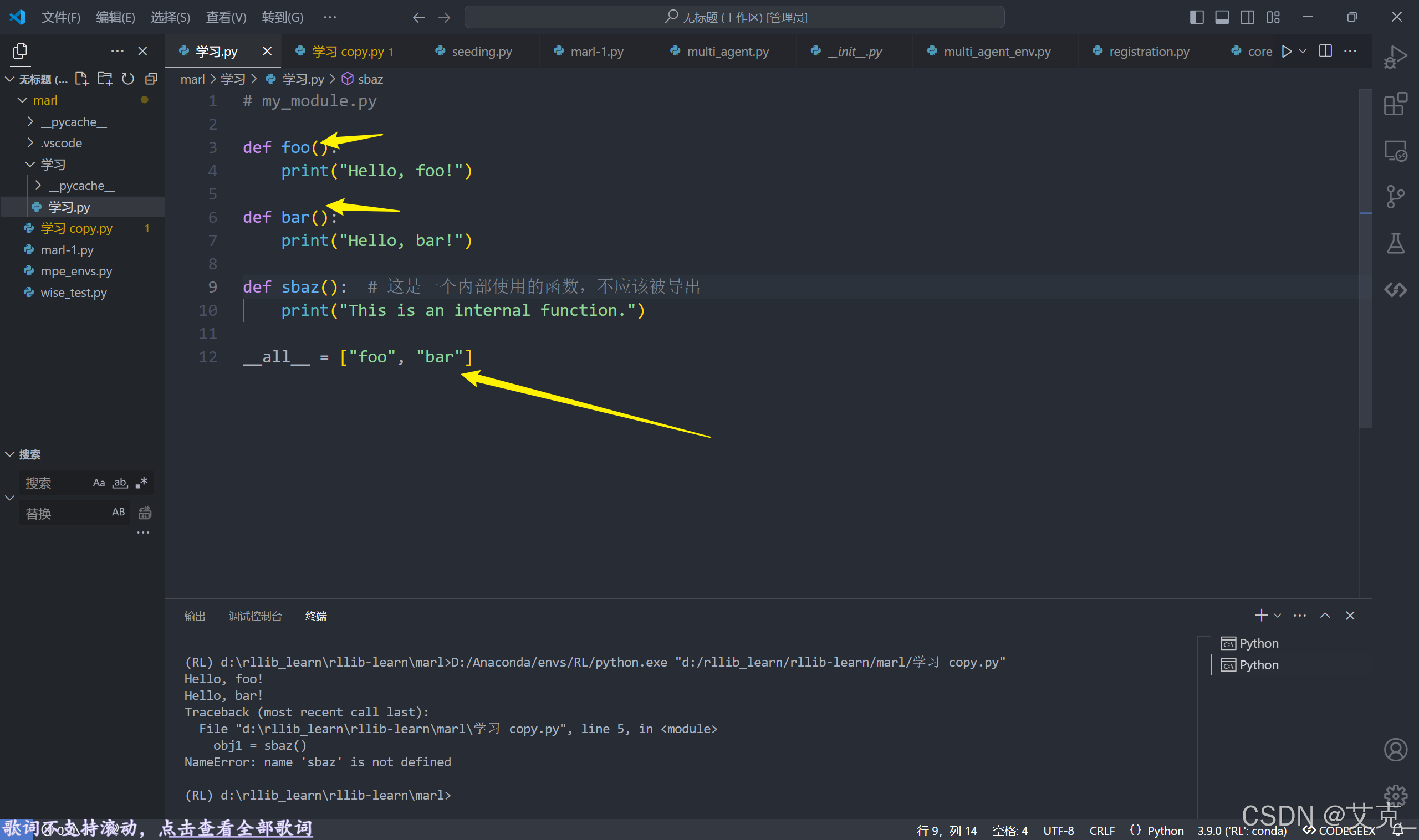1419x840 pixels.
Task: Switch to the seeding.py tab
Action: [x=481, y=52]
